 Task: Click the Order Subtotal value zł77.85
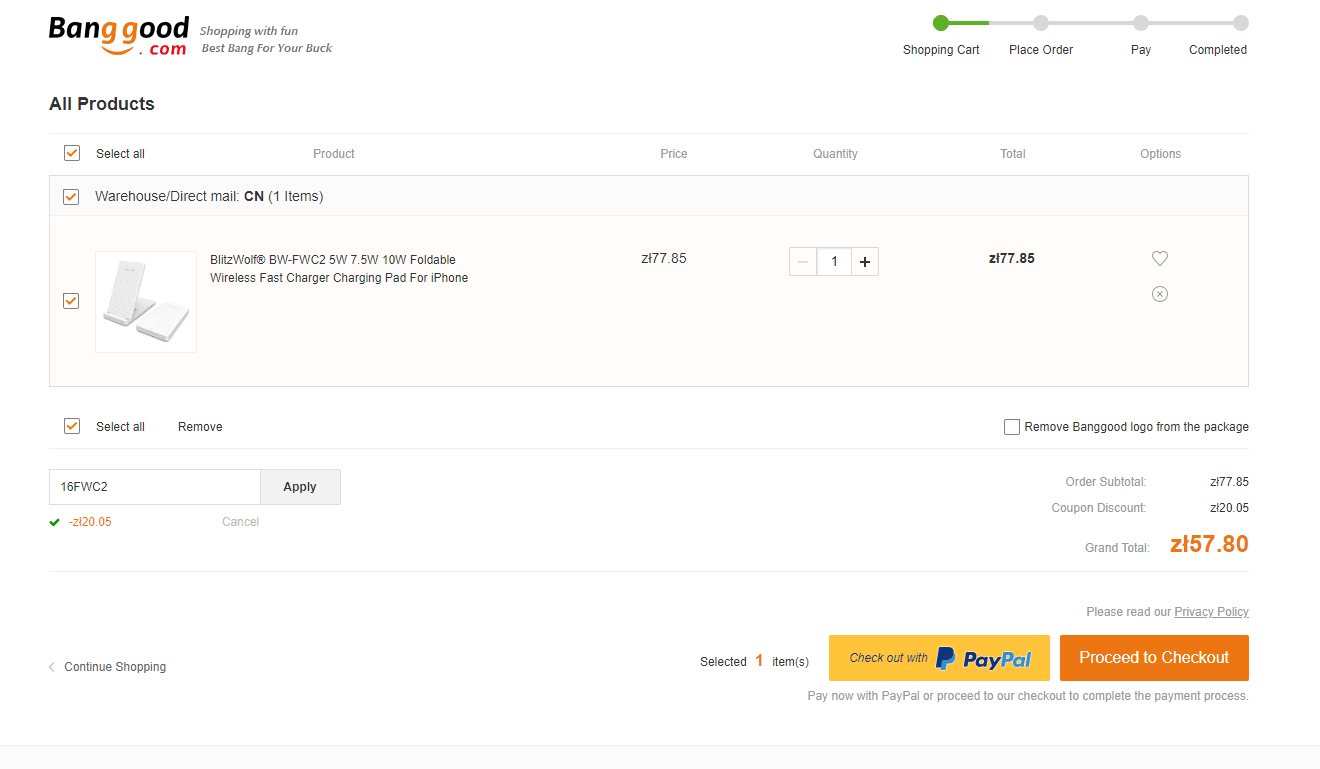(1229, 482)
